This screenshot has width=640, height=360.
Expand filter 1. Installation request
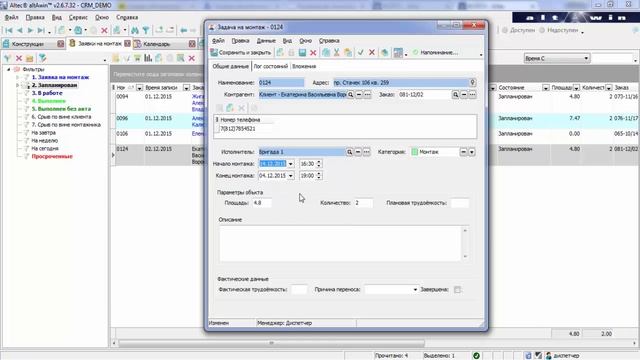tap(18, 77)
